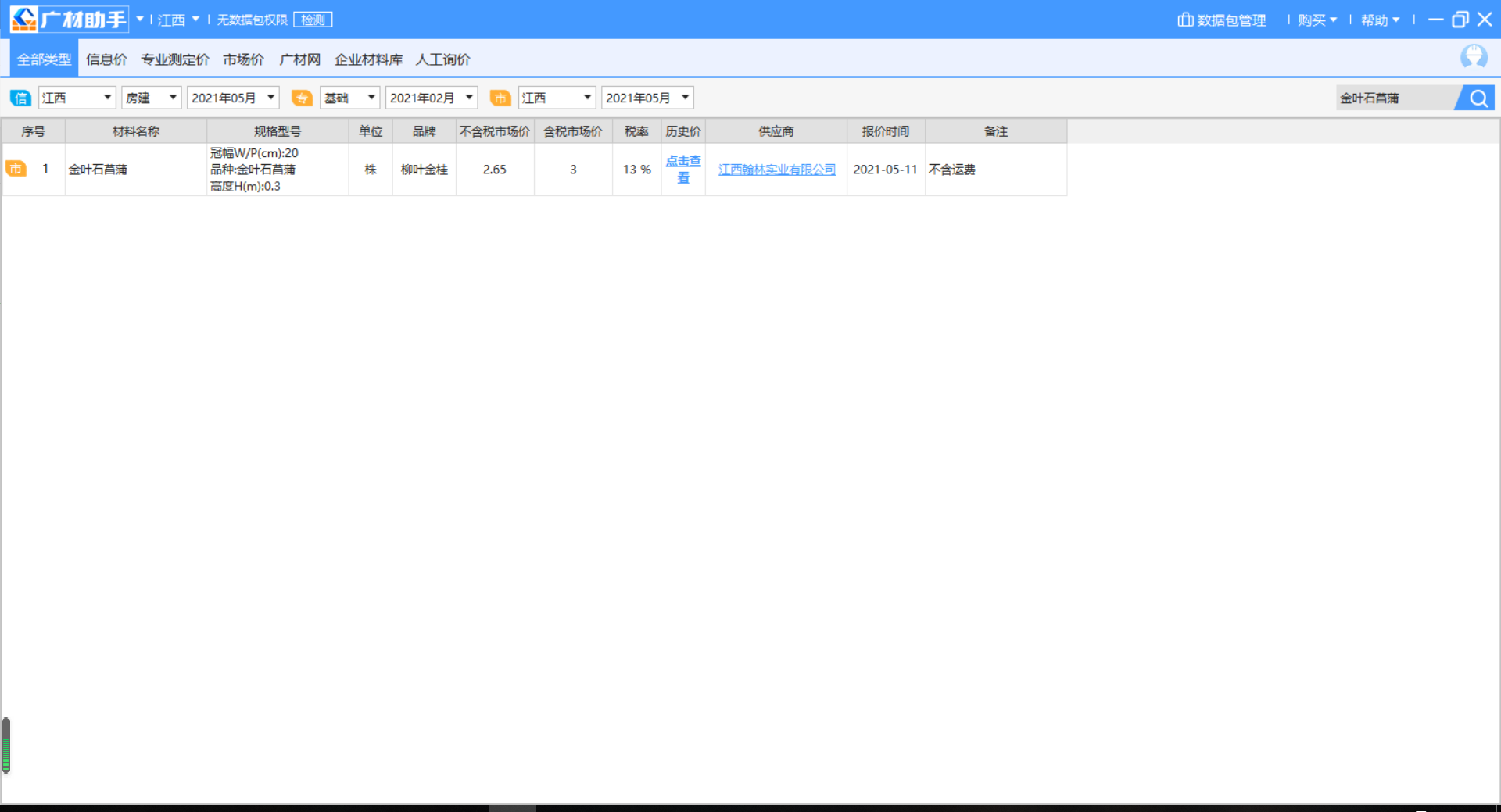Expand the info-price 江西 region dropdown
Image resolution: width=1501 pixels, height=812 pixels.
tap(77, 98)
